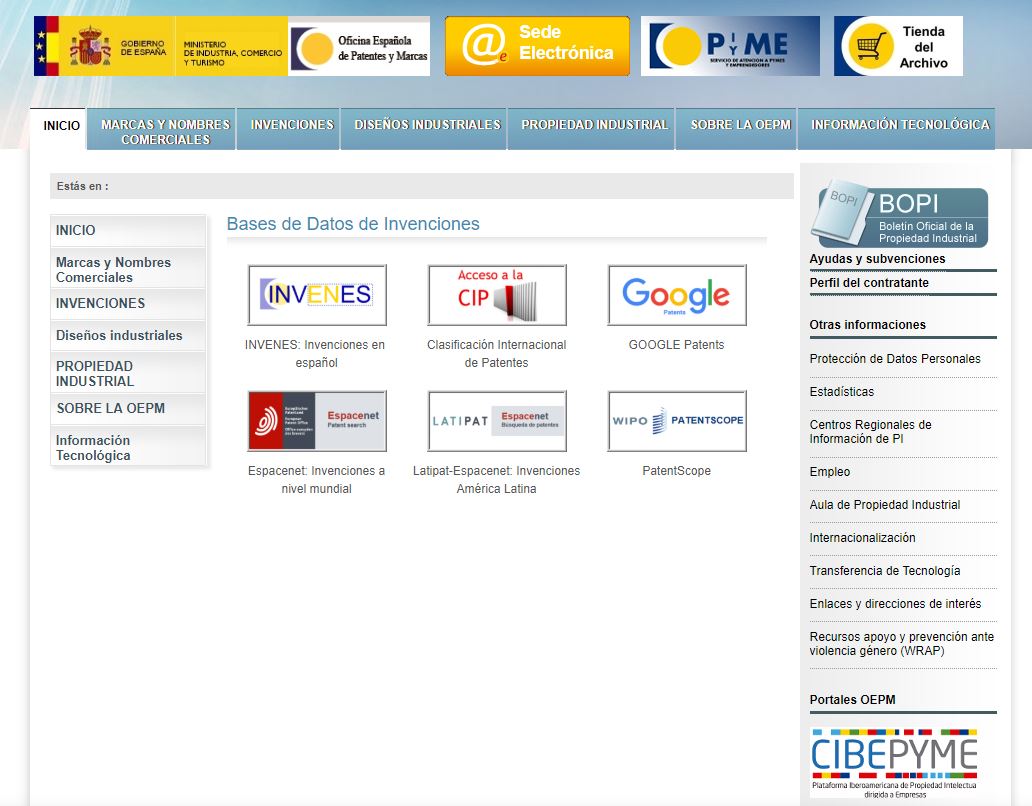Click the Portales OEPM heading
This screenshot has height=806, width=1032.
pos(852,700)
